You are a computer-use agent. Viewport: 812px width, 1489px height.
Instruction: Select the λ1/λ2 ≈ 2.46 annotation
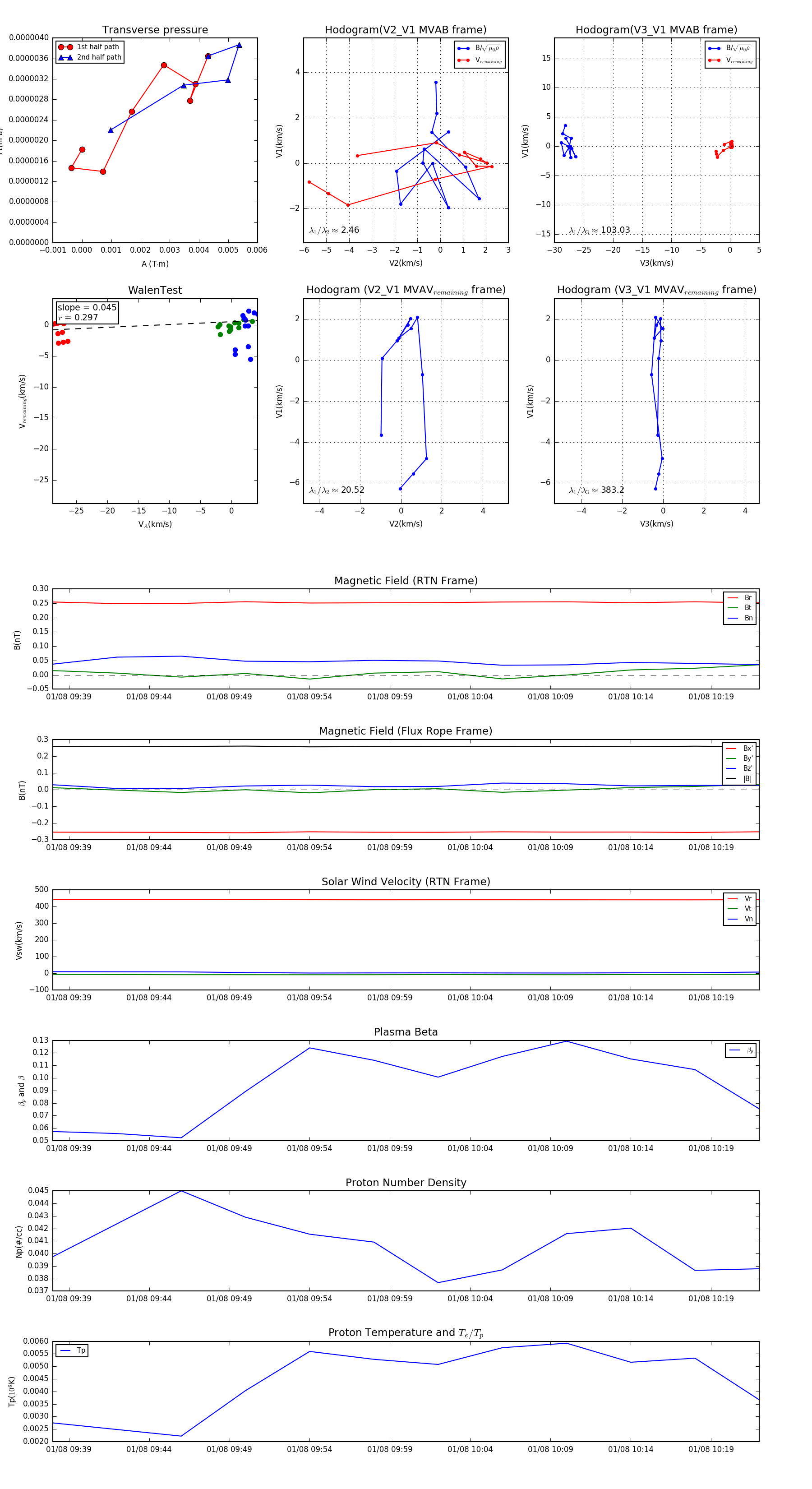334,230
